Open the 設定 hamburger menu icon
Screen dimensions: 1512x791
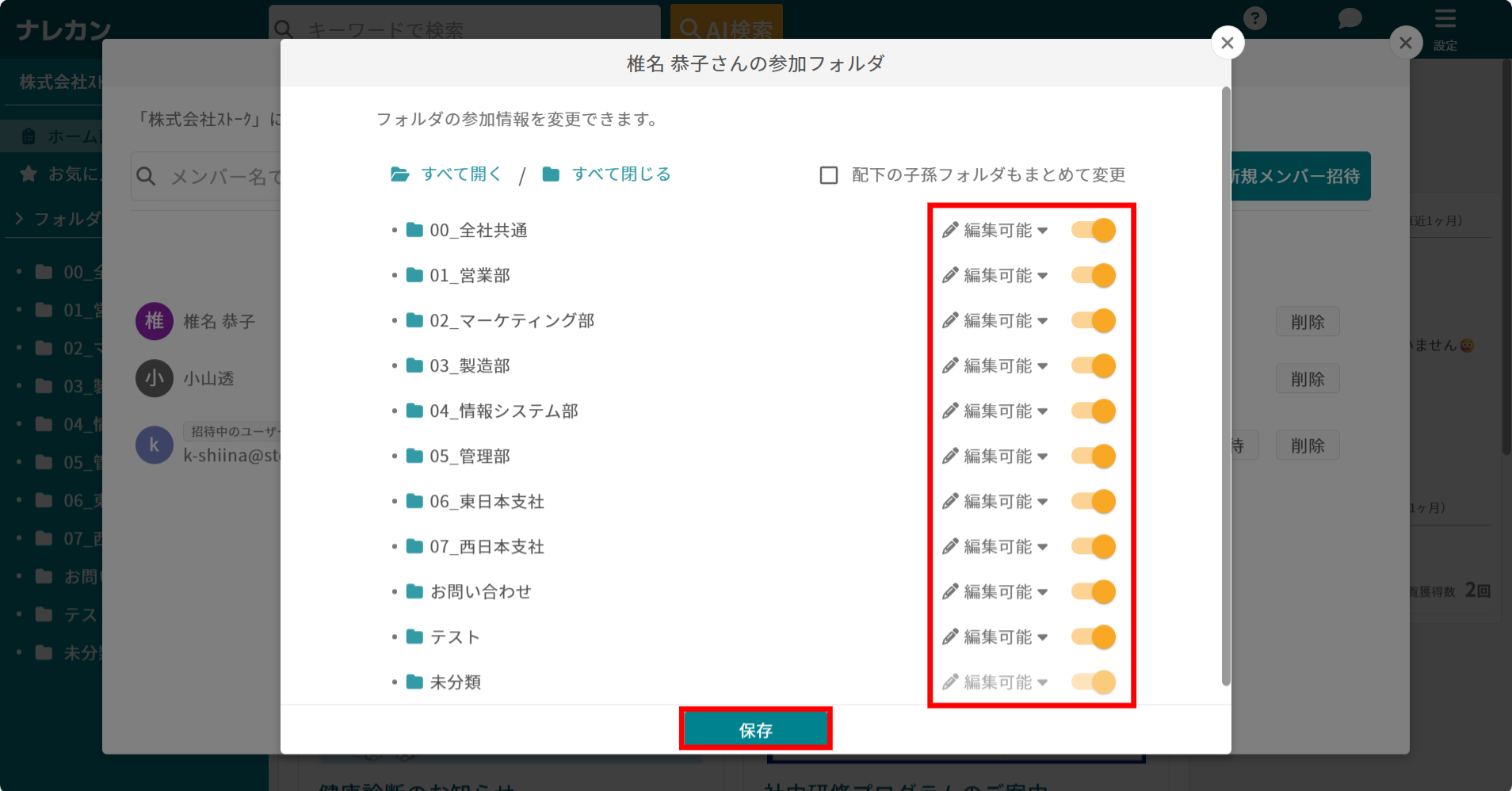[1445, 19]
